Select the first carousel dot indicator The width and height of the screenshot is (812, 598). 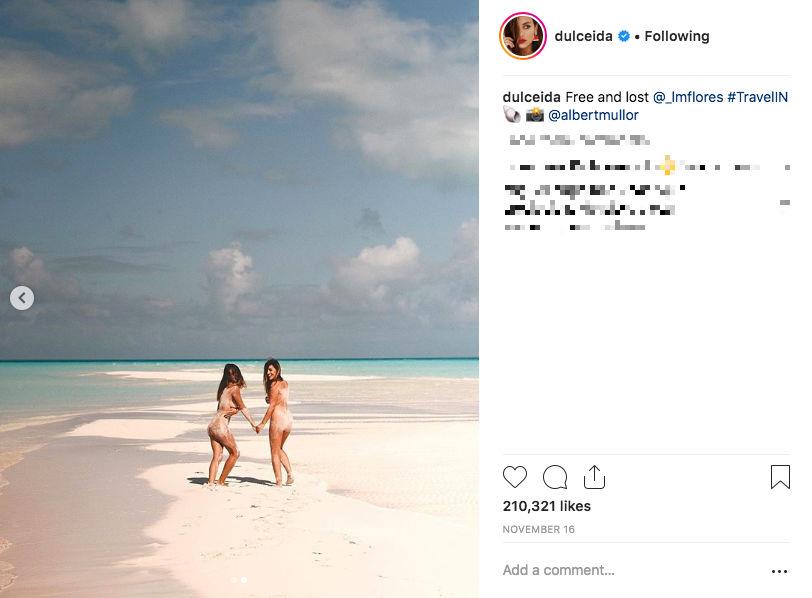(x=234, y=579)
